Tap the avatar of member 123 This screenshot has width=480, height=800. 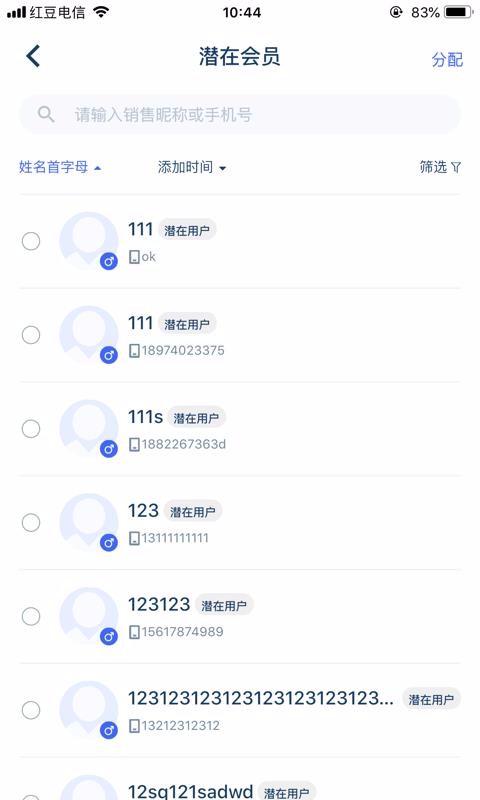89,522
